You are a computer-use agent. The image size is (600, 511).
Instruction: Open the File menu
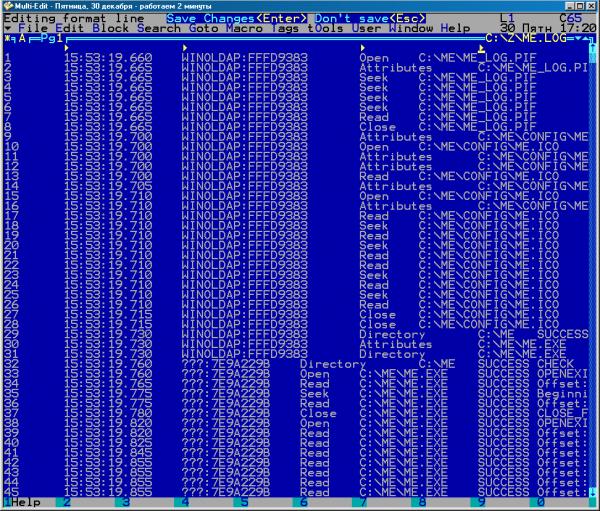click(33, 28)
